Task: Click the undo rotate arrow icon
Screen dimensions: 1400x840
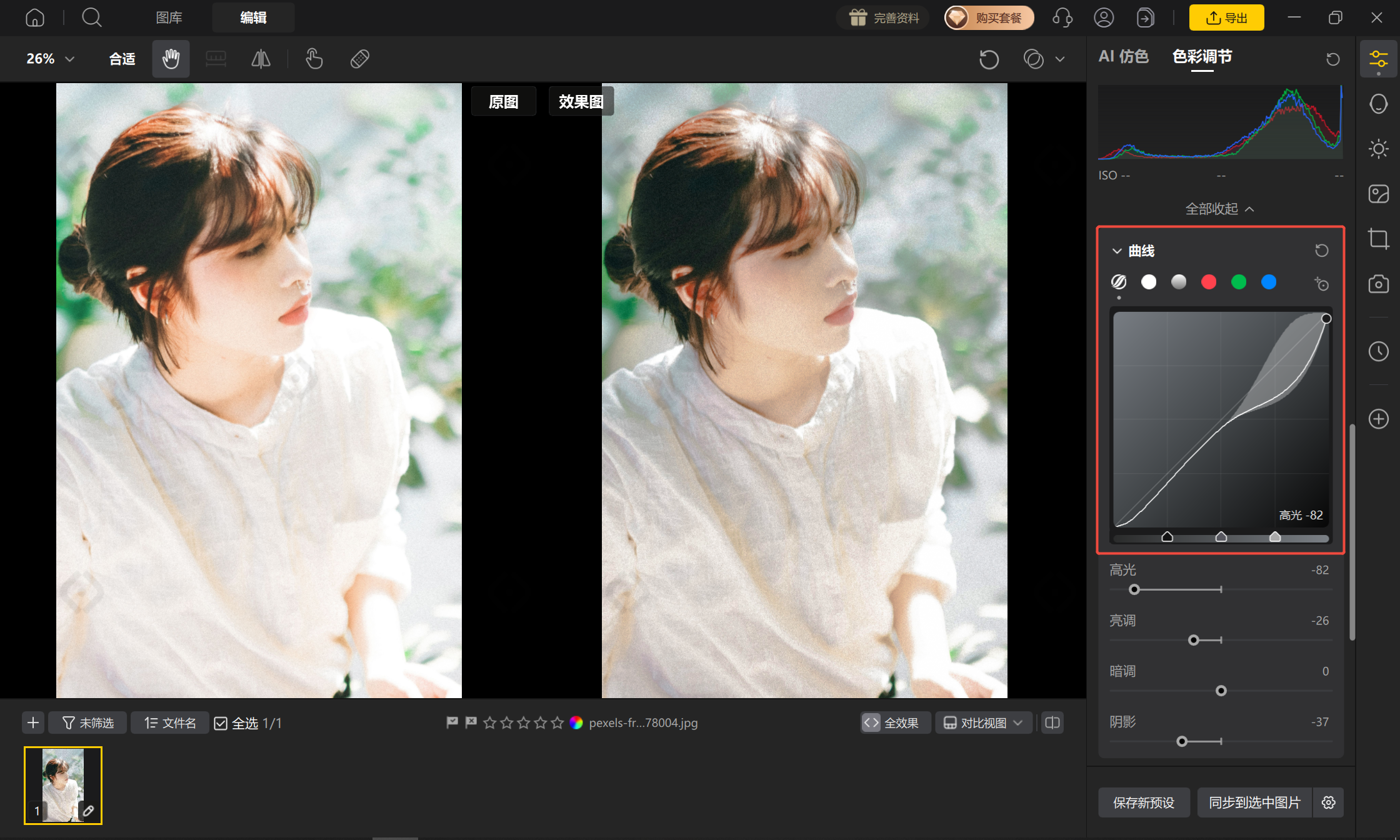Action: coord(989,59)
